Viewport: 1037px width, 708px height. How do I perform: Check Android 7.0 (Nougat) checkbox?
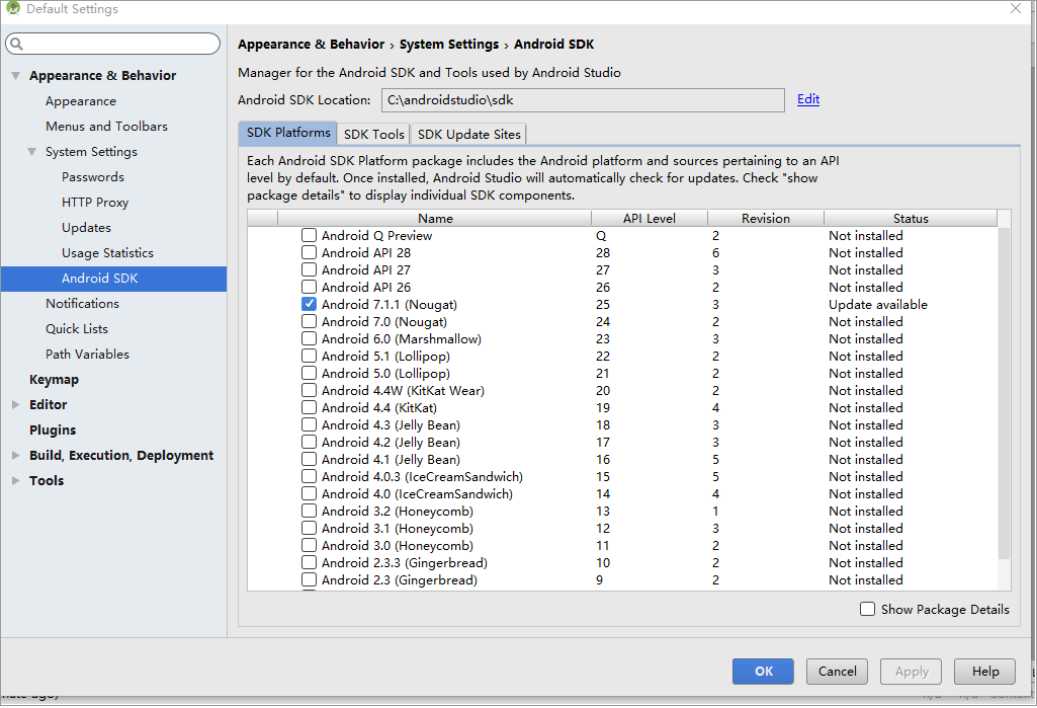308,321
